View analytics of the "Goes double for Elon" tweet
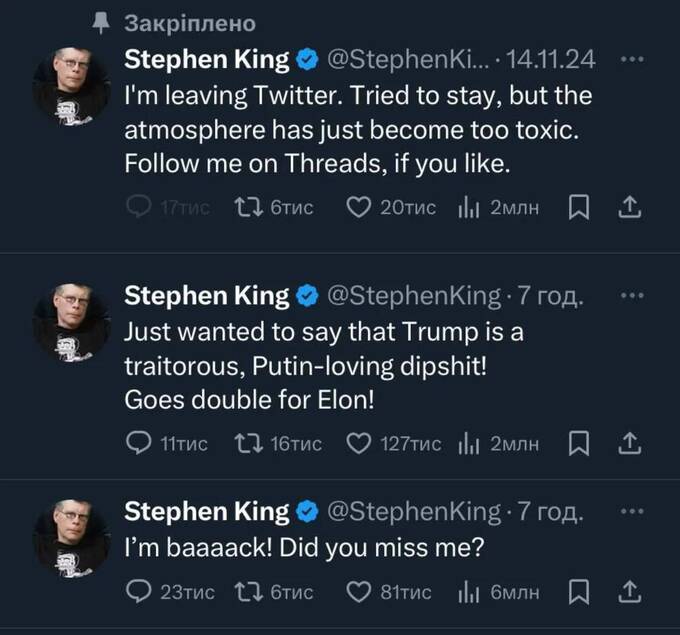The height and width of the screenshot is (635, 680). 469,443
